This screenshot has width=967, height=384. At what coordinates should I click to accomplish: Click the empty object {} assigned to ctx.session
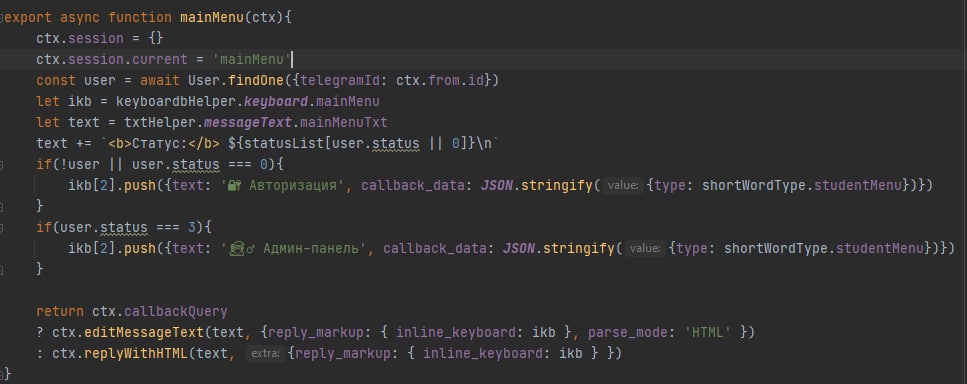[x=156, y=38]
